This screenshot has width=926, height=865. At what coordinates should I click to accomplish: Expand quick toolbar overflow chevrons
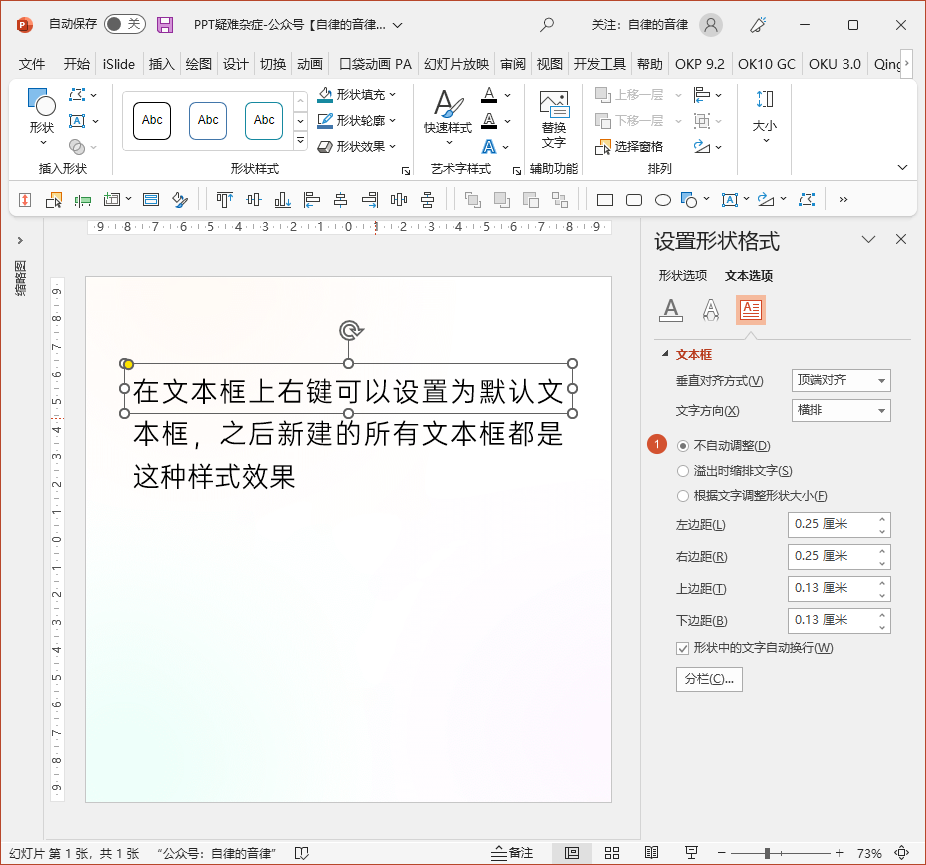(843, 200)
